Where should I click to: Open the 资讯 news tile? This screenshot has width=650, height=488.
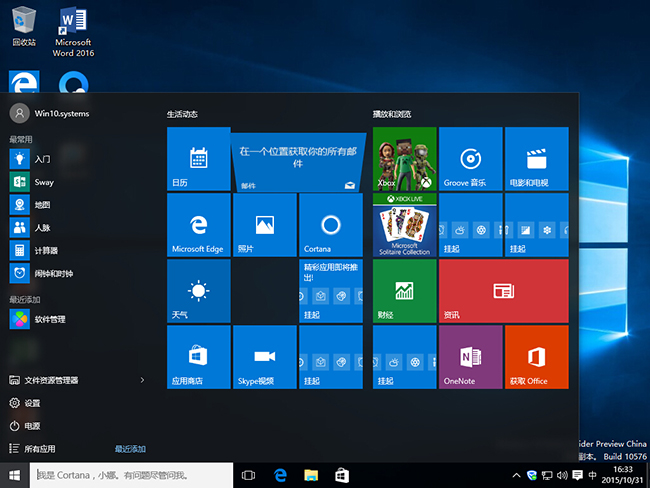(504, 291)
